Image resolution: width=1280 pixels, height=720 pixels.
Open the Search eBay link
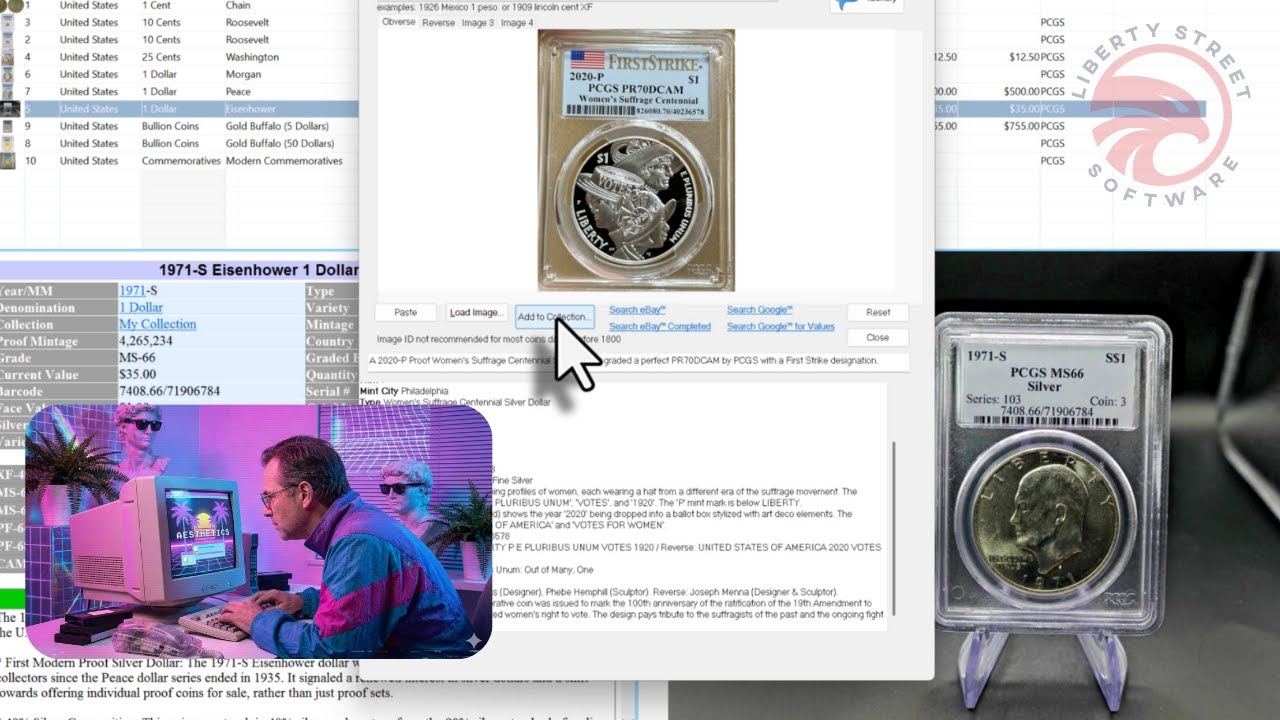click(637, 310)
